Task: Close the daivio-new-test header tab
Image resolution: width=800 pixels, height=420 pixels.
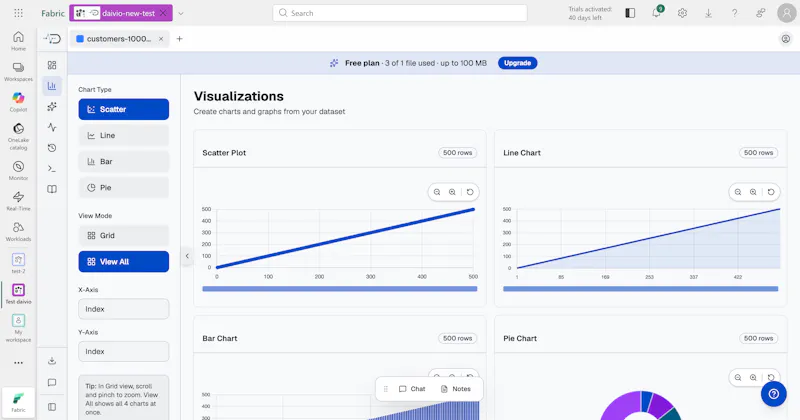Action: click(x=163, y=13)
